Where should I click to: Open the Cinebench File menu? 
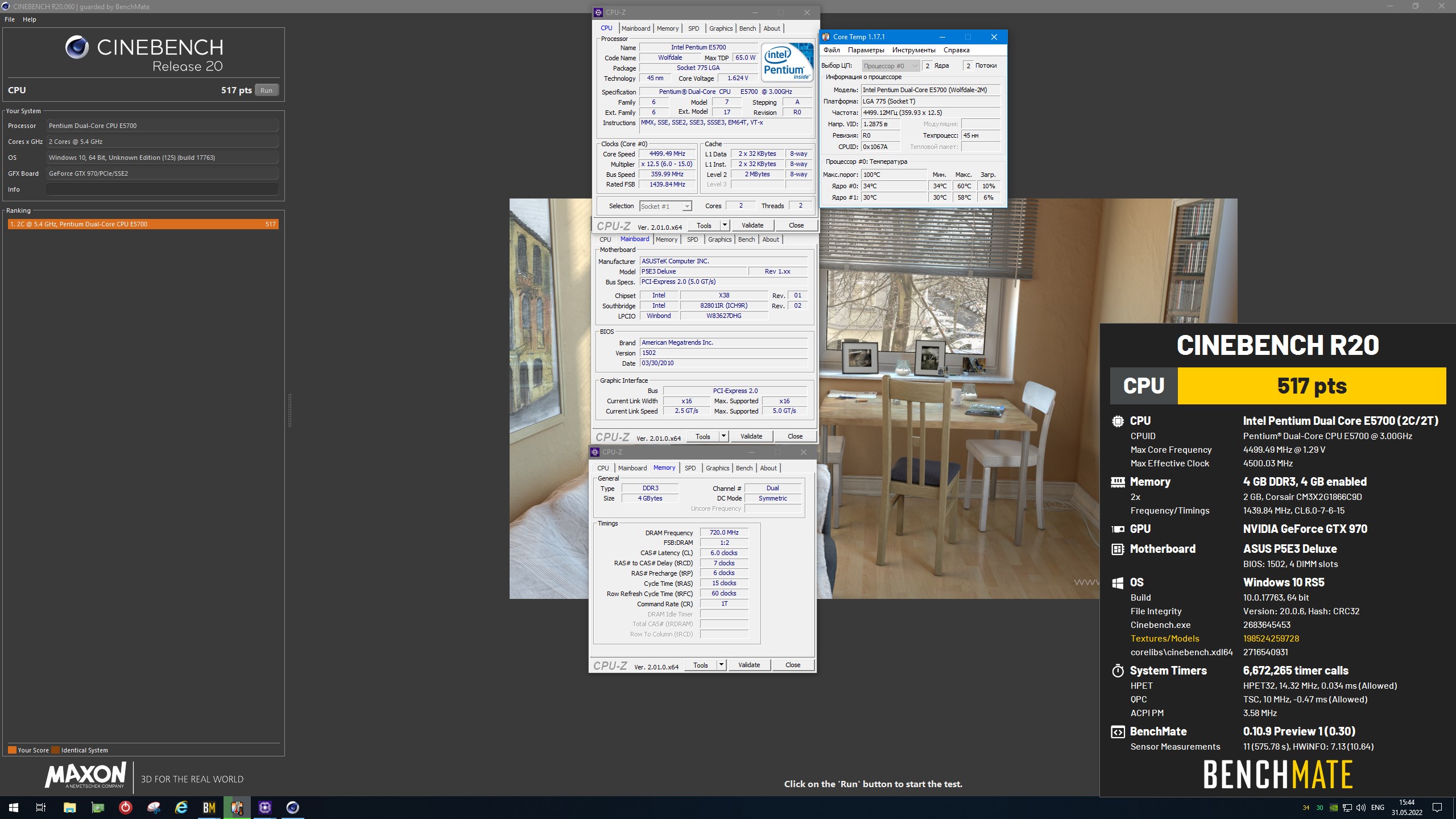click(x=10, y=19)
